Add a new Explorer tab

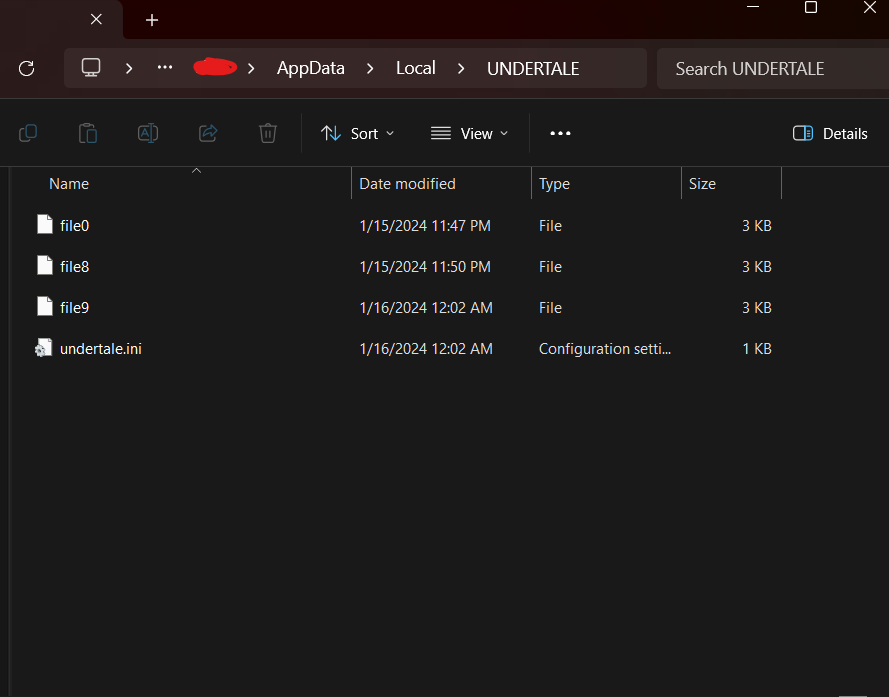coord(152,20)
